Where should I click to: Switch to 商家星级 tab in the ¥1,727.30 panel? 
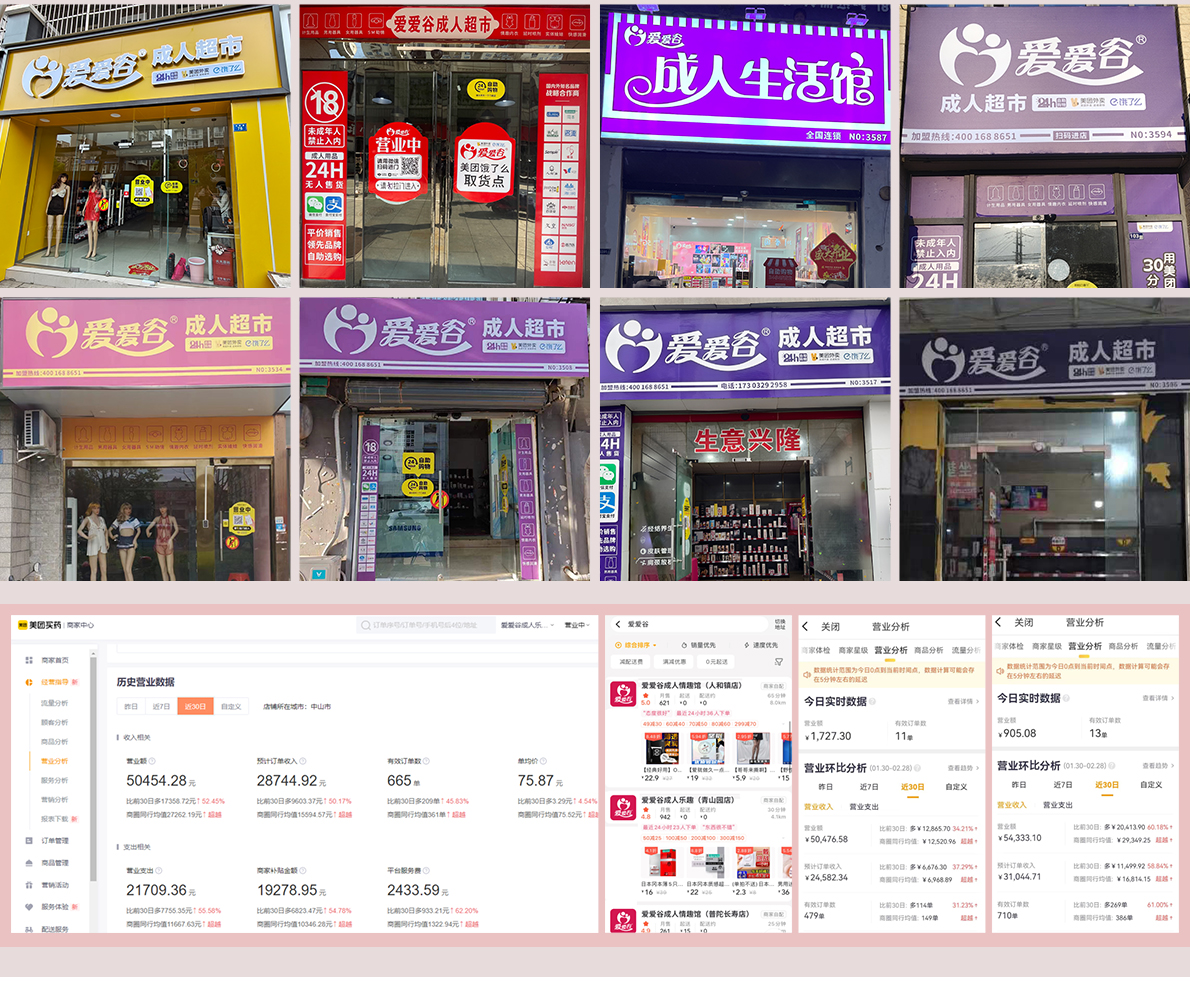pyautogui.click(x=853, y=650)
